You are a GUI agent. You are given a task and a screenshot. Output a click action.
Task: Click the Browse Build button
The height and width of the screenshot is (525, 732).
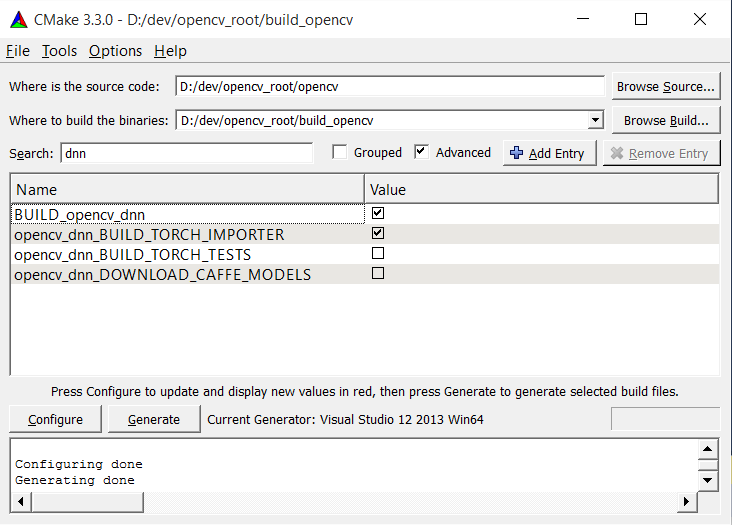point(666,120)
